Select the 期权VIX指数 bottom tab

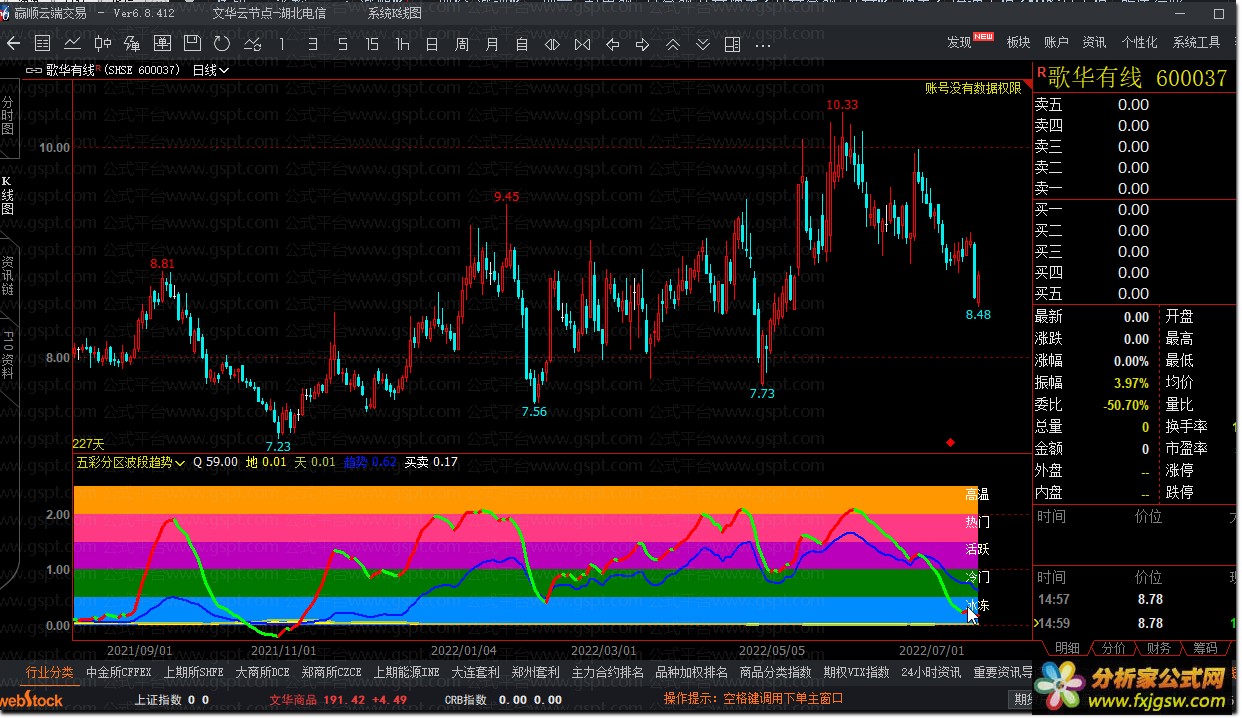(x=857, y=672)
